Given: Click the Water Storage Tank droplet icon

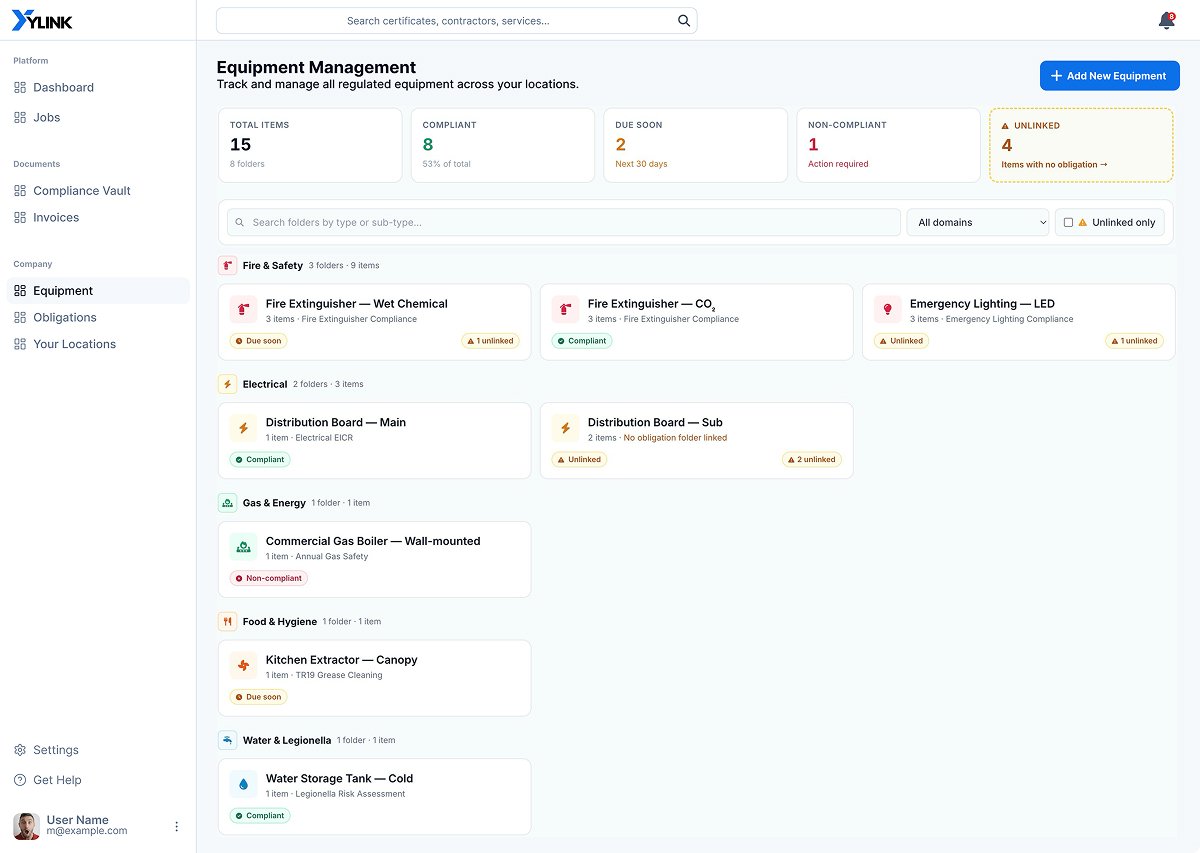Looking at the screenshot, I should click(244, 784).
